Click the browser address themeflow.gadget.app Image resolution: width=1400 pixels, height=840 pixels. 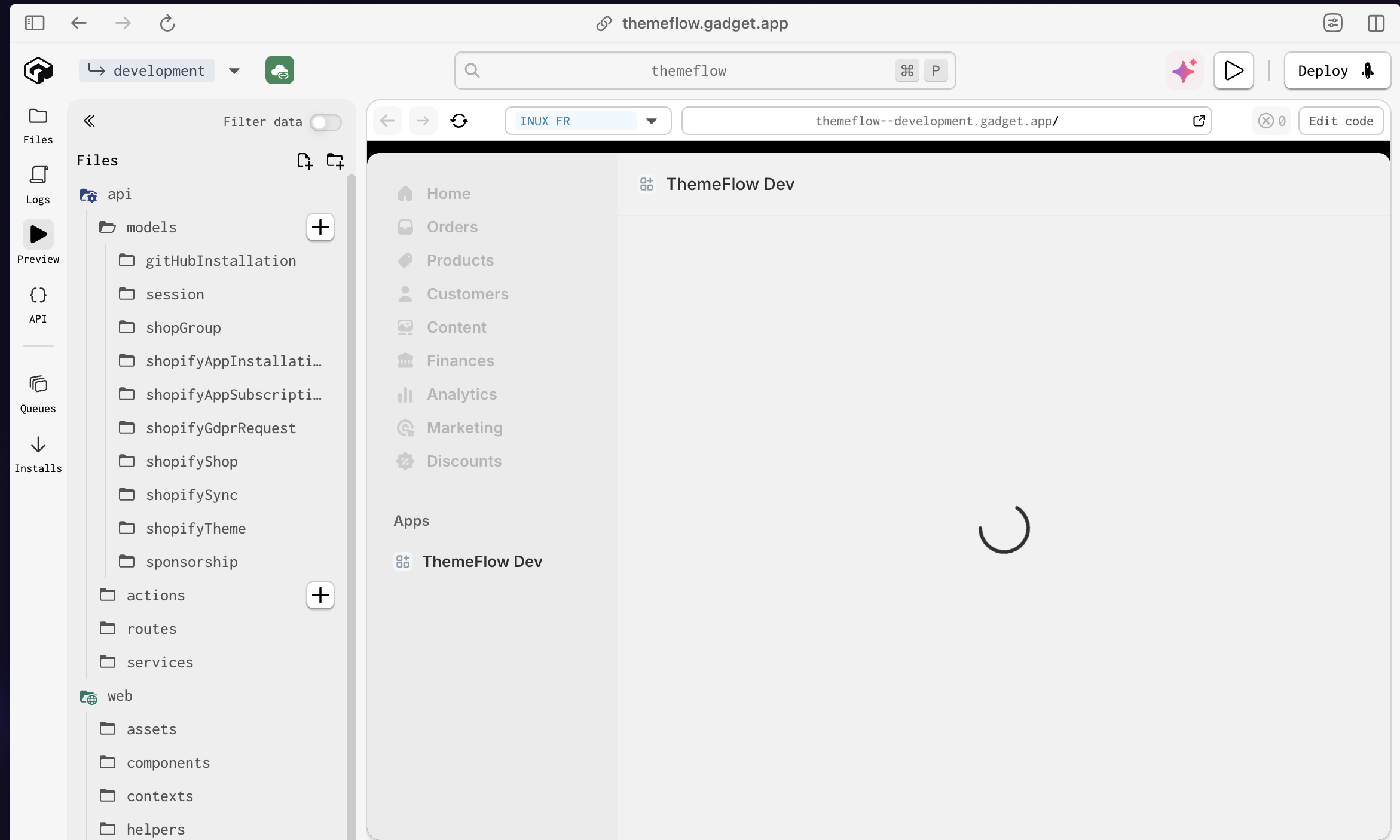(x=705, y=23)
